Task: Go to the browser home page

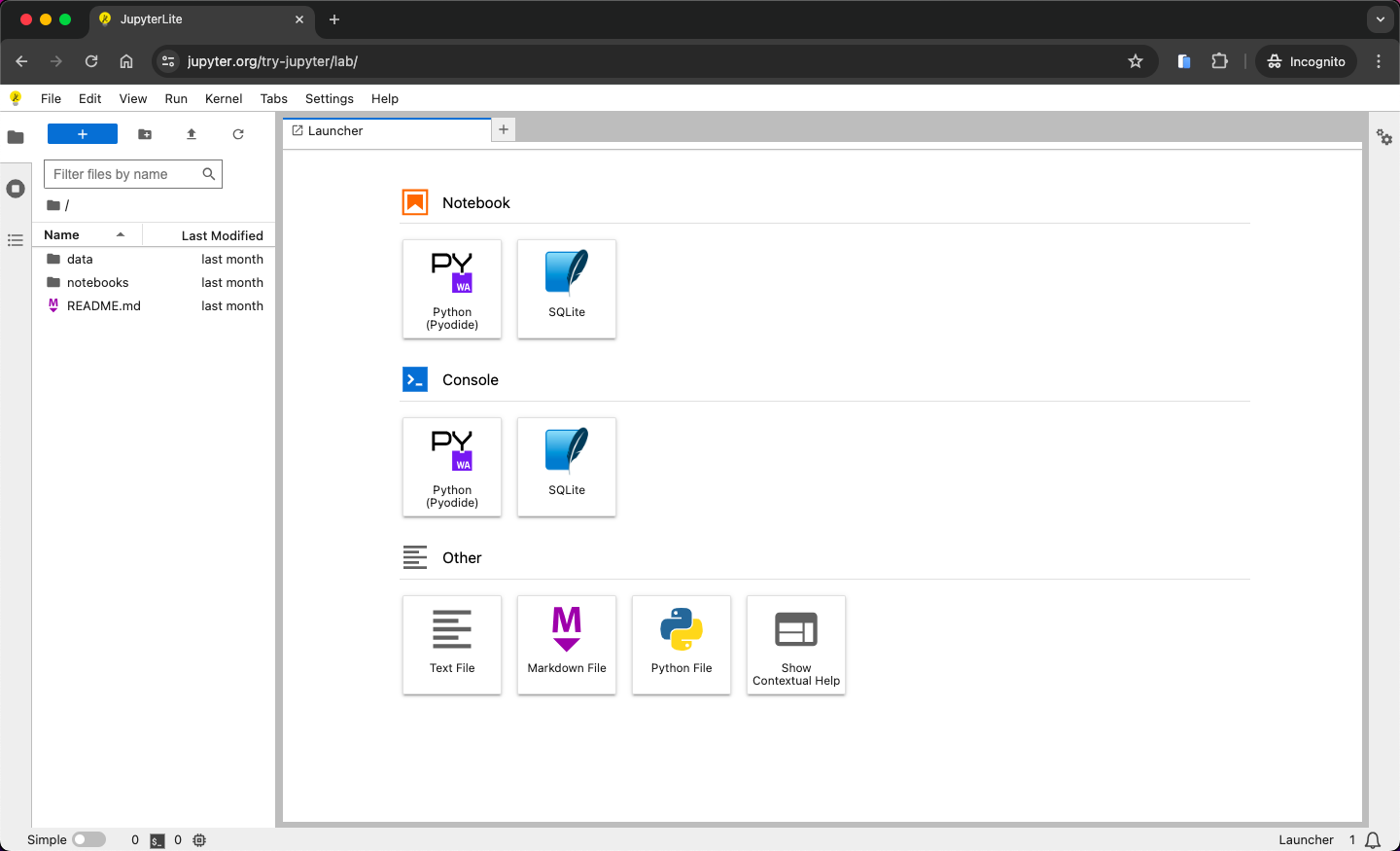Action: (x=126, y=61)
